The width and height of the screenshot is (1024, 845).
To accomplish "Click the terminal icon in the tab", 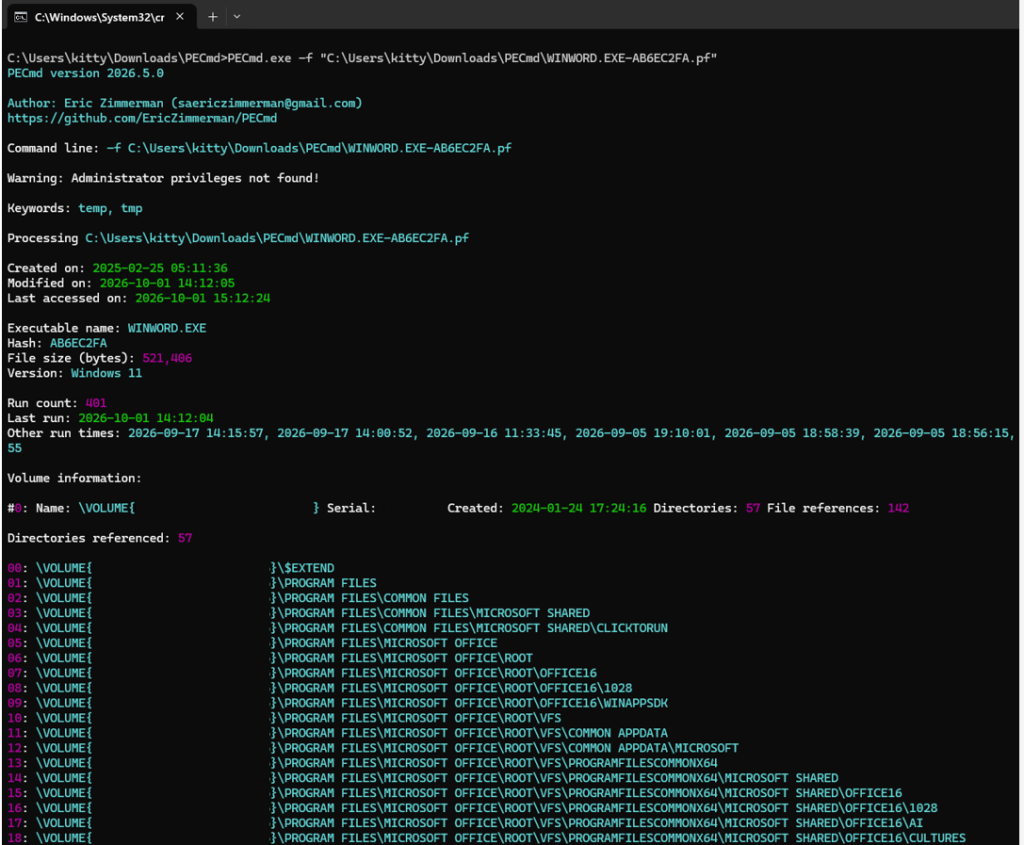I will point(21,17).
